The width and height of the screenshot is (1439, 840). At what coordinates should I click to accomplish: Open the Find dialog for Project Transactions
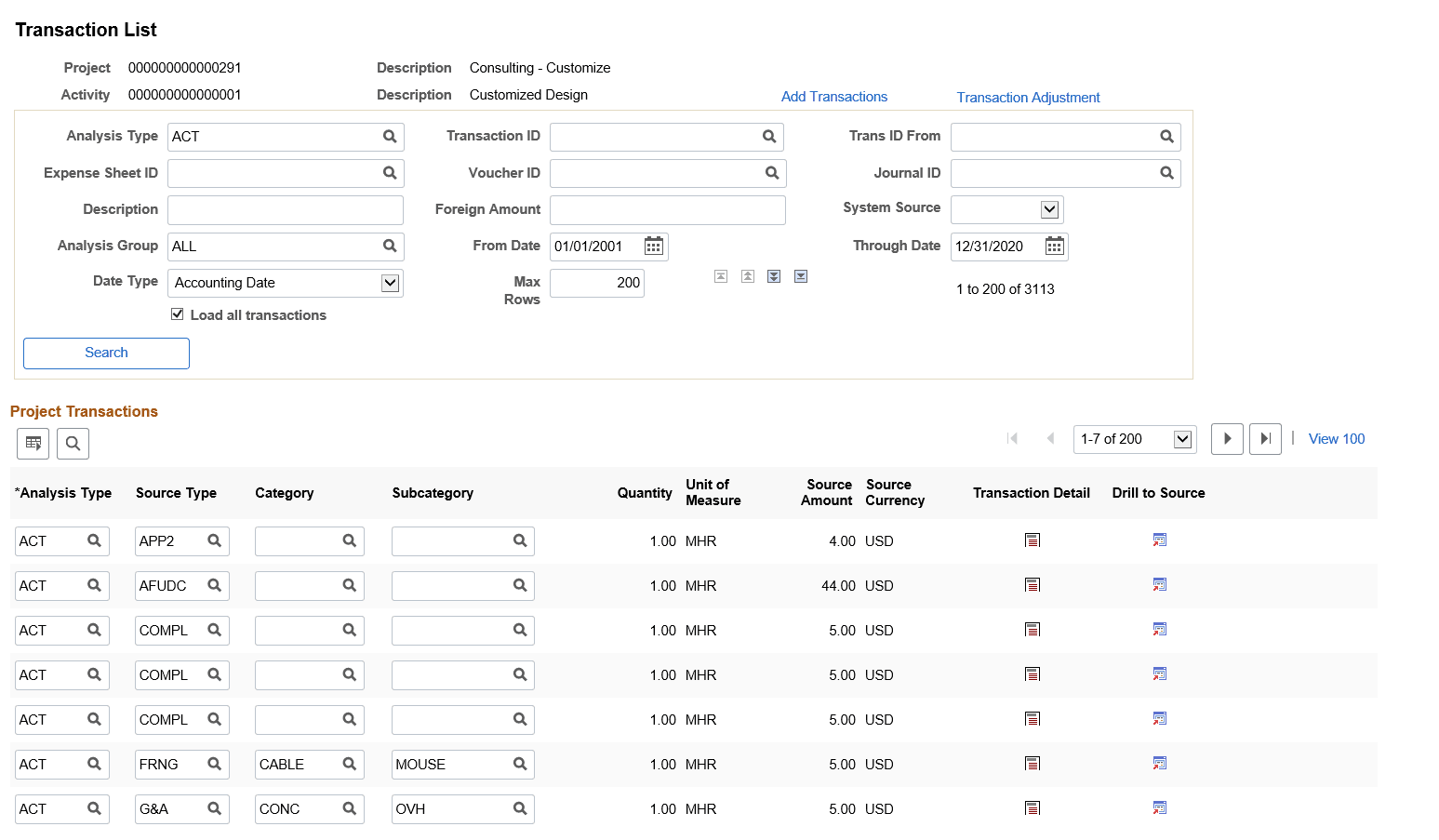click(73, 443)
